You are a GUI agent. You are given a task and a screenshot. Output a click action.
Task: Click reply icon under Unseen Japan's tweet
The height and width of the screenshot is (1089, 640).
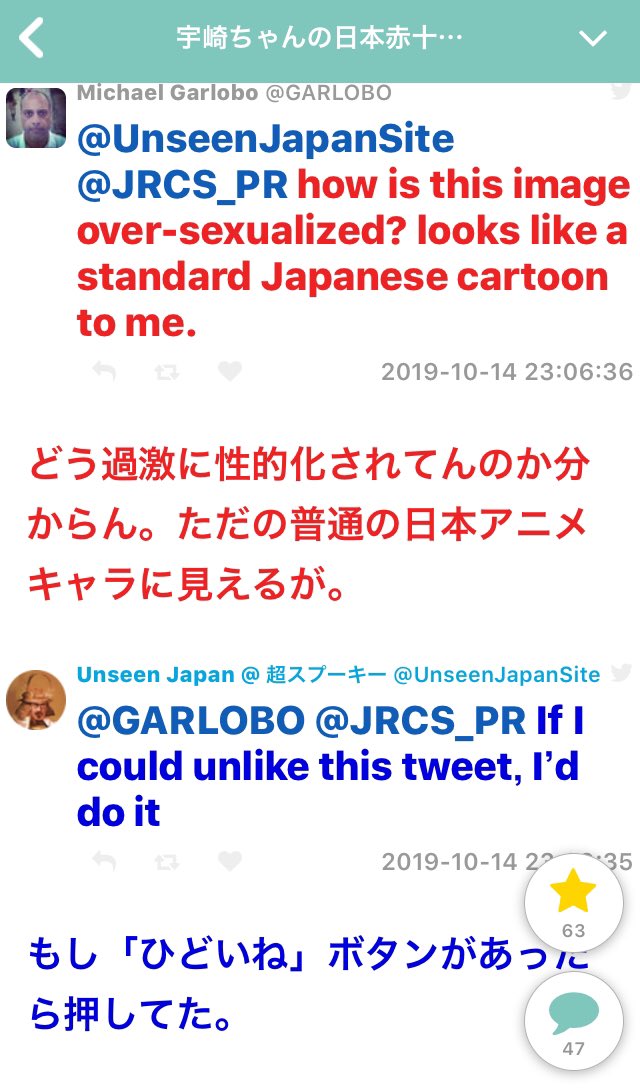[x=104, y=862]
